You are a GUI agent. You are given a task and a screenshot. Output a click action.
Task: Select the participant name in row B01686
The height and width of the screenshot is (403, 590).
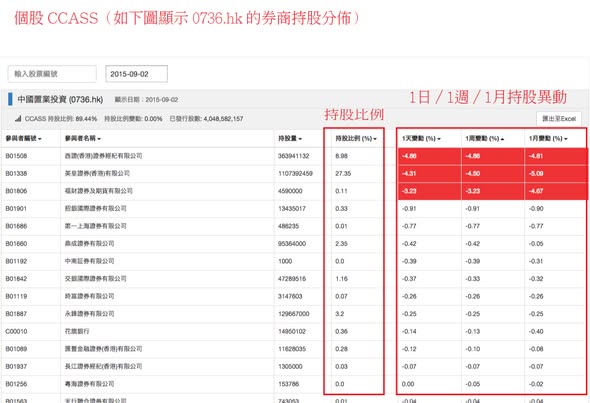(x=96, y=226)
